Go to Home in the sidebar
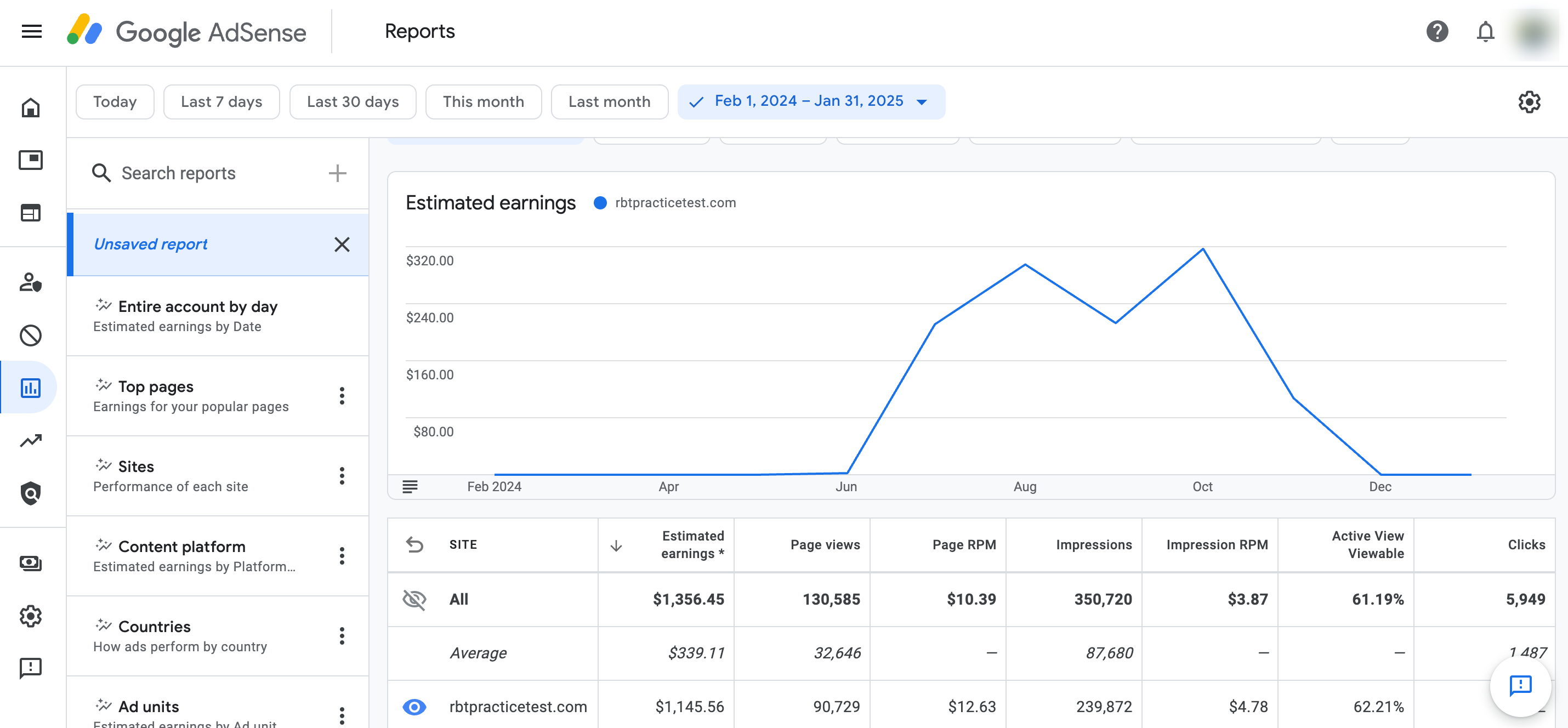 tap(31, 108)
